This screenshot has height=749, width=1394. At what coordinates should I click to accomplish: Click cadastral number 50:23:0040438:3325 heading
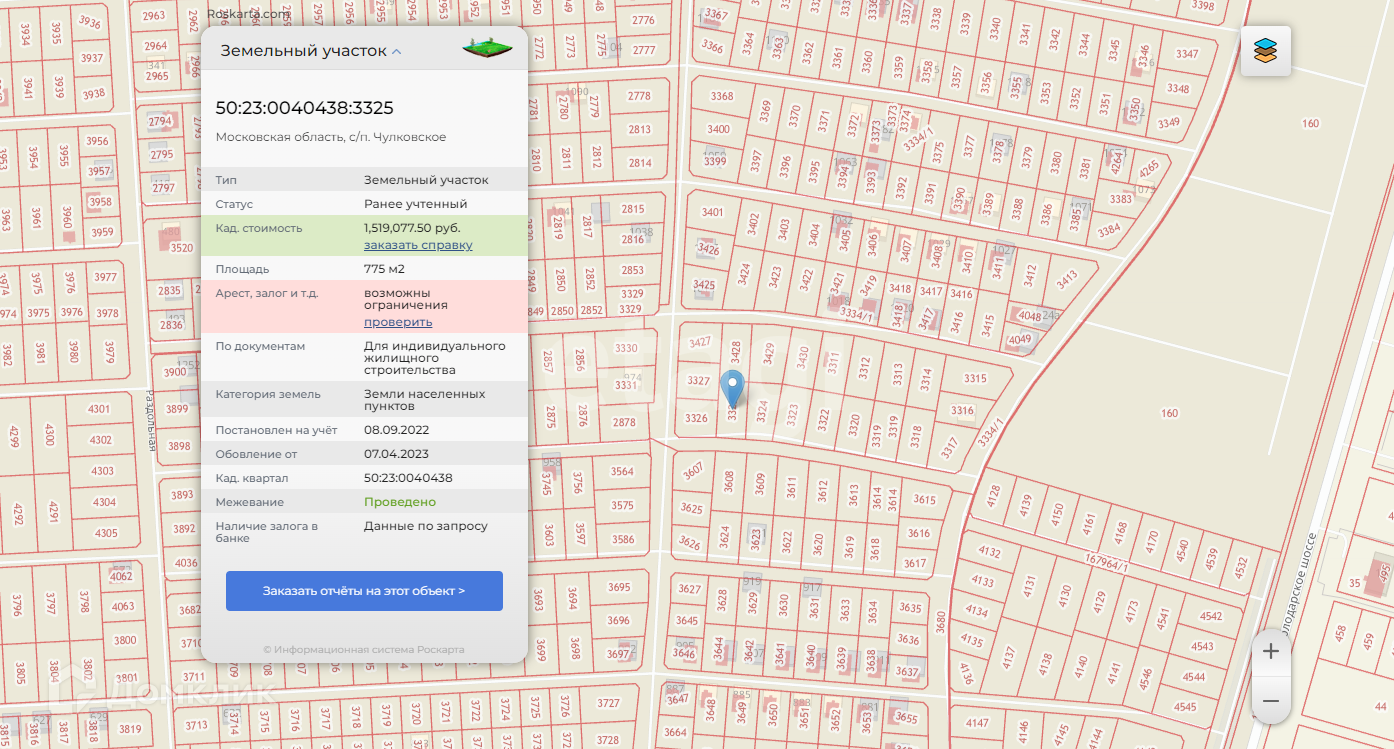pyautogui.click(x=305, y=108)
